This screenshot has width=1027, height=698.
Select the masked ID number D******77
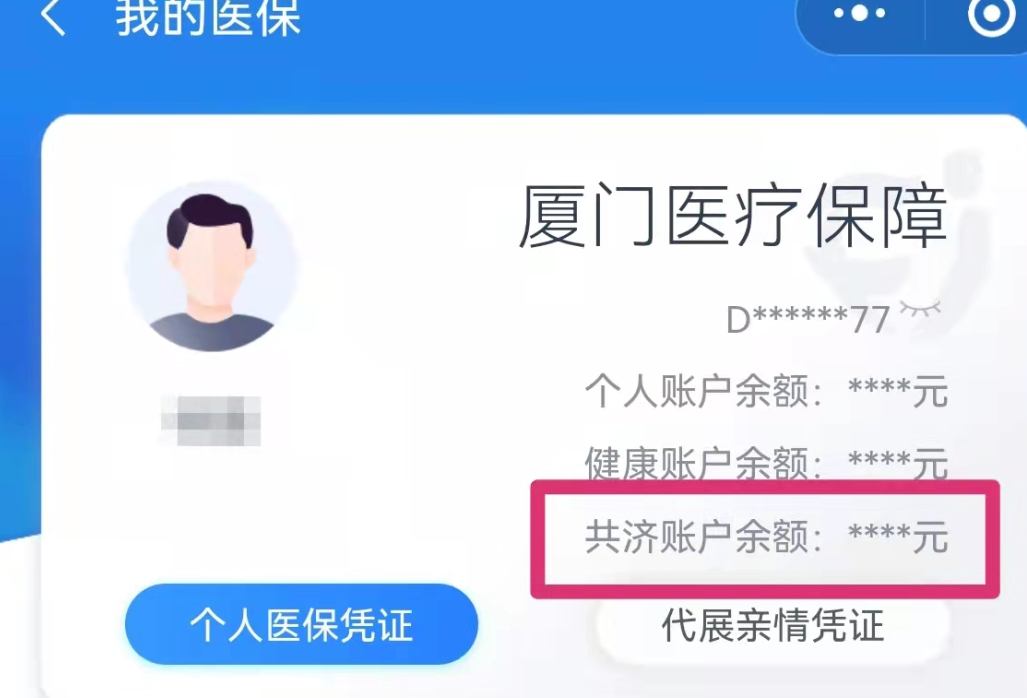(x=808, y=320)
